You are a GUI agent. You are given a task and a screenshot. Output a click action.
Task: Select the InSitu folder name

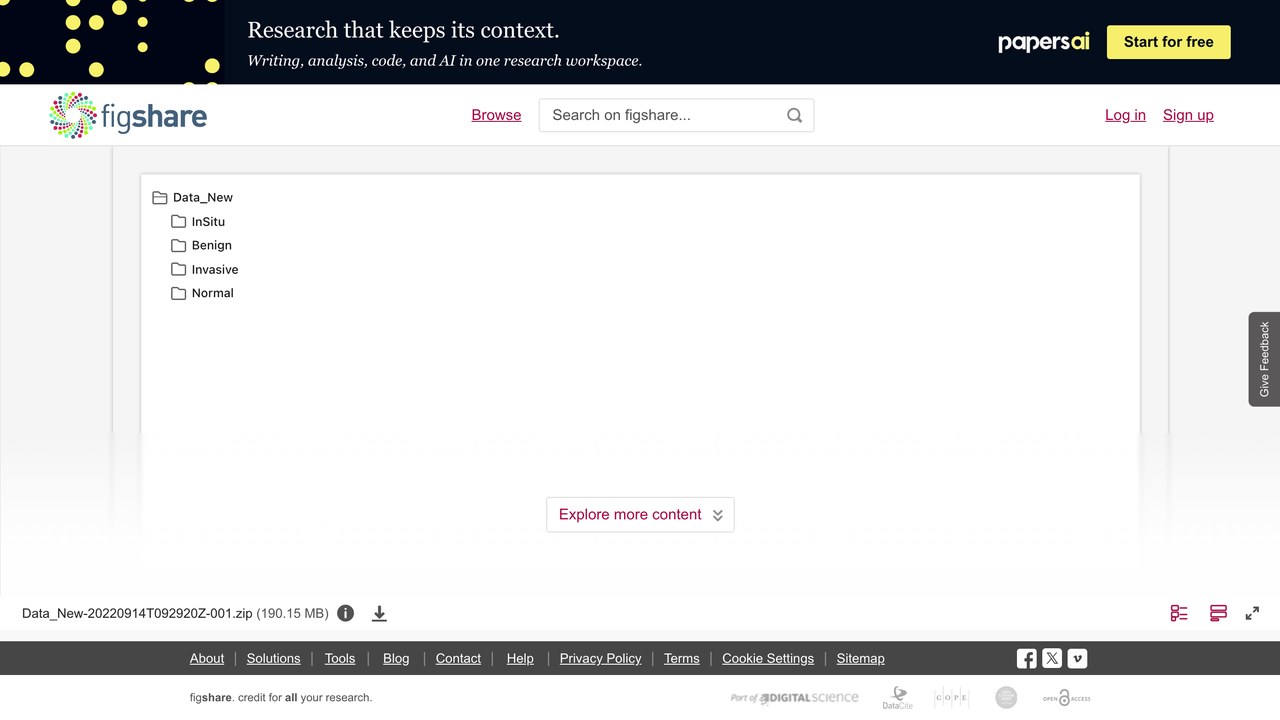coord(208,221)
